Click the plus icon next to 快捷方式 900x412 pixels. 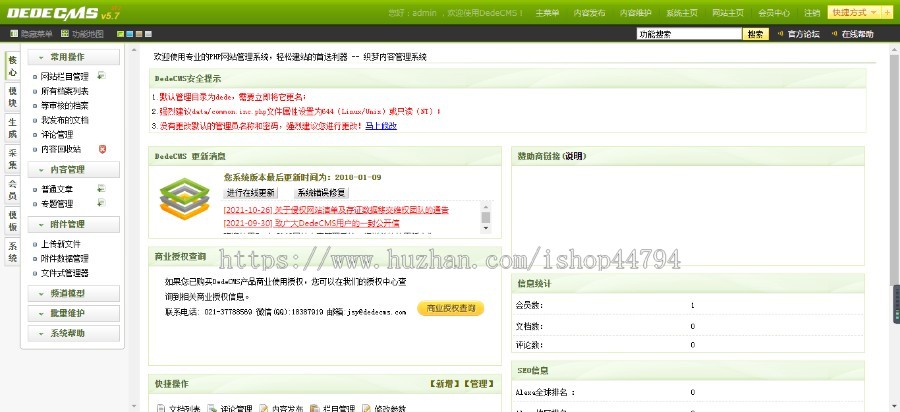(888, 12)
